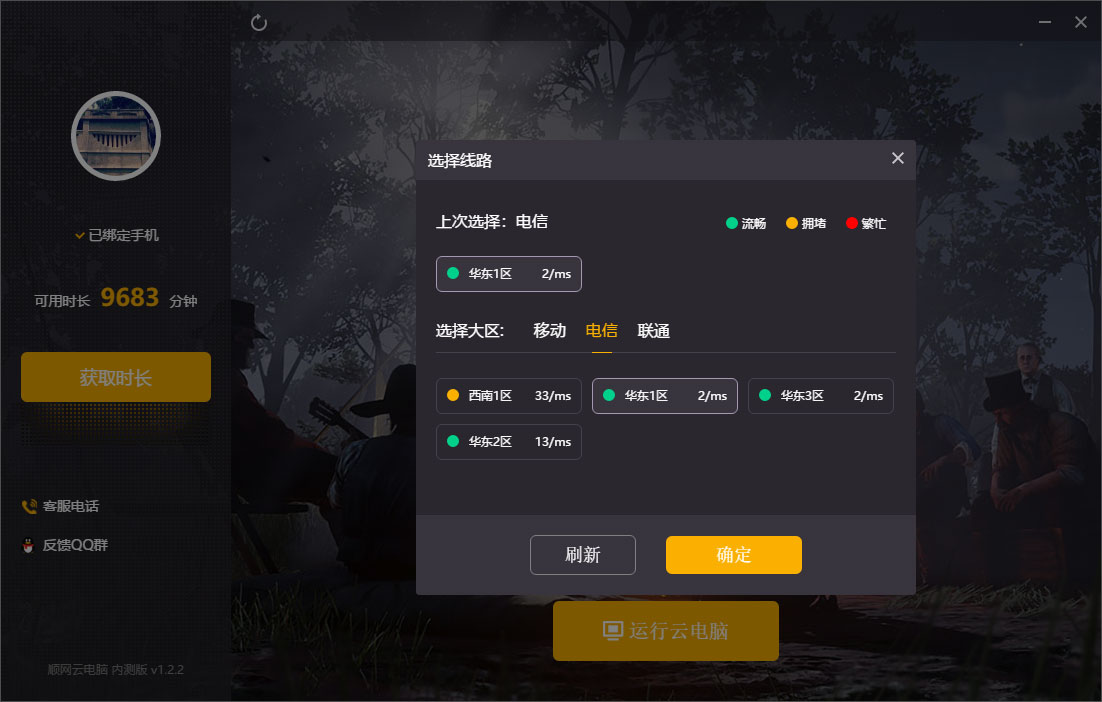Close the 选择线路 dialog
Image resolution: width=1102 pixels, height=702 pixels.
pyautogui.click(x=897, y=158)
